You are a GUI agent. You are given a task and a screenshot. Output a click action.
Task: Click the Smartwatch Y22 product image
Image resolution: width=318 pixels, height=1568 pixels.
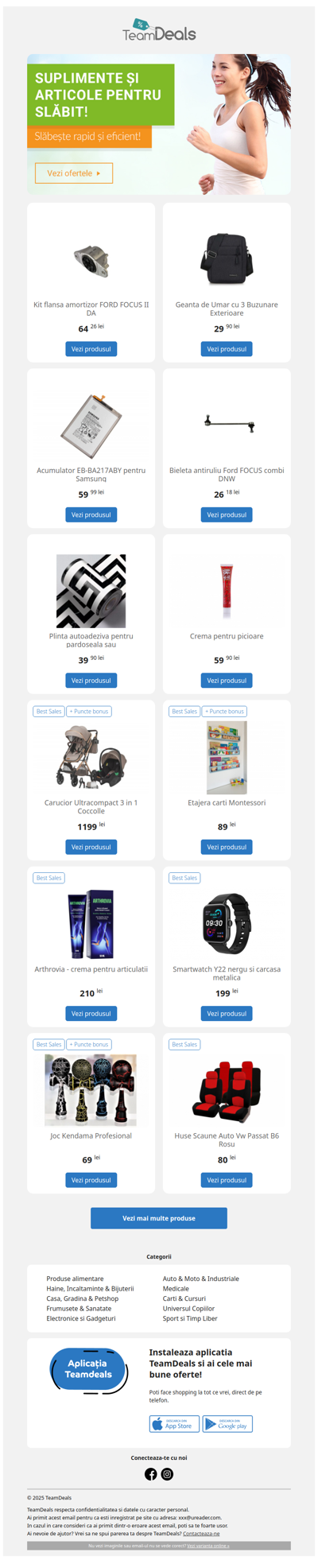click(227, 924)
